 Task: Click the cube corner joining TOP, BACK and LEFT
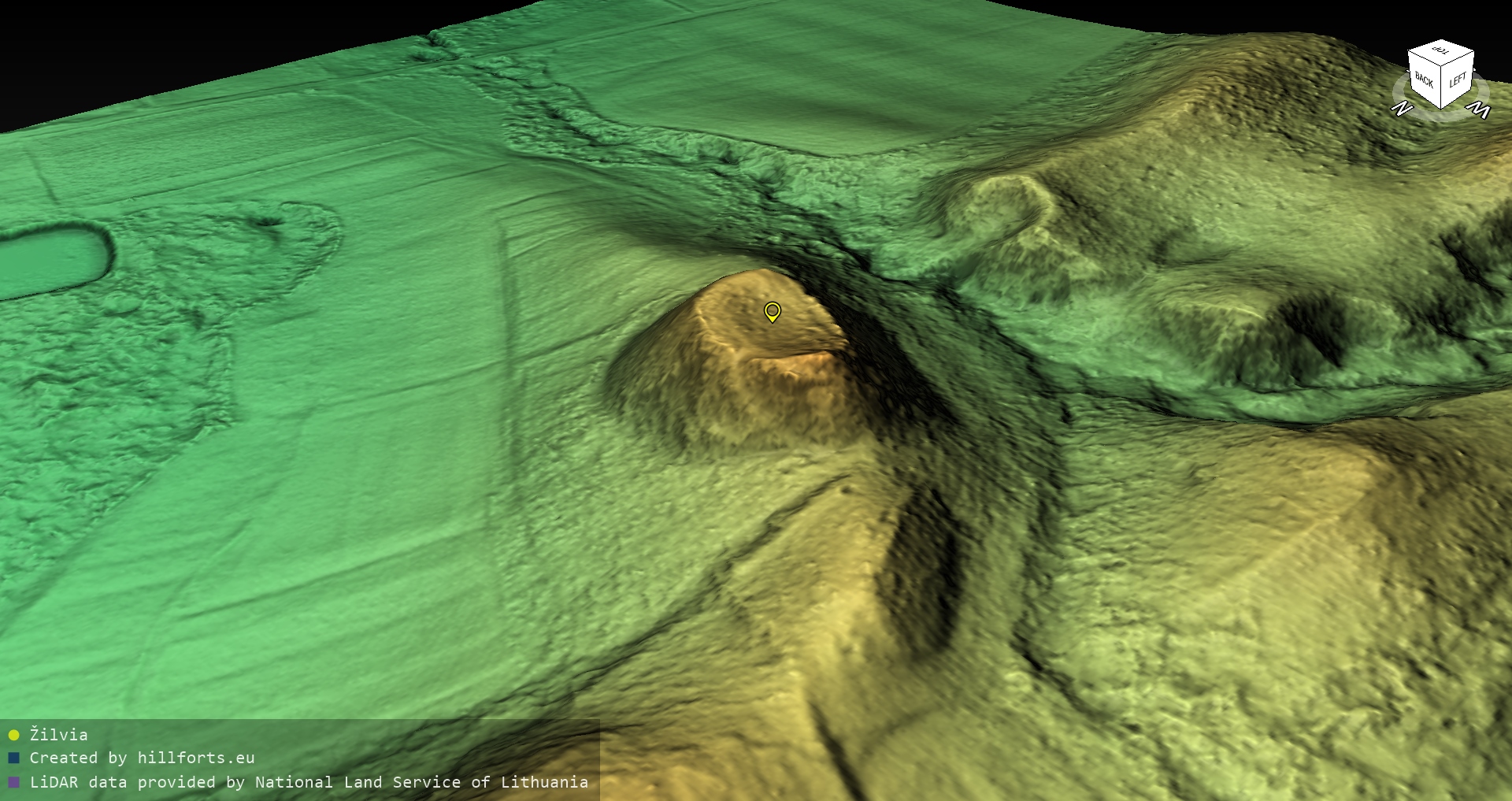(x=1442, y=67)
